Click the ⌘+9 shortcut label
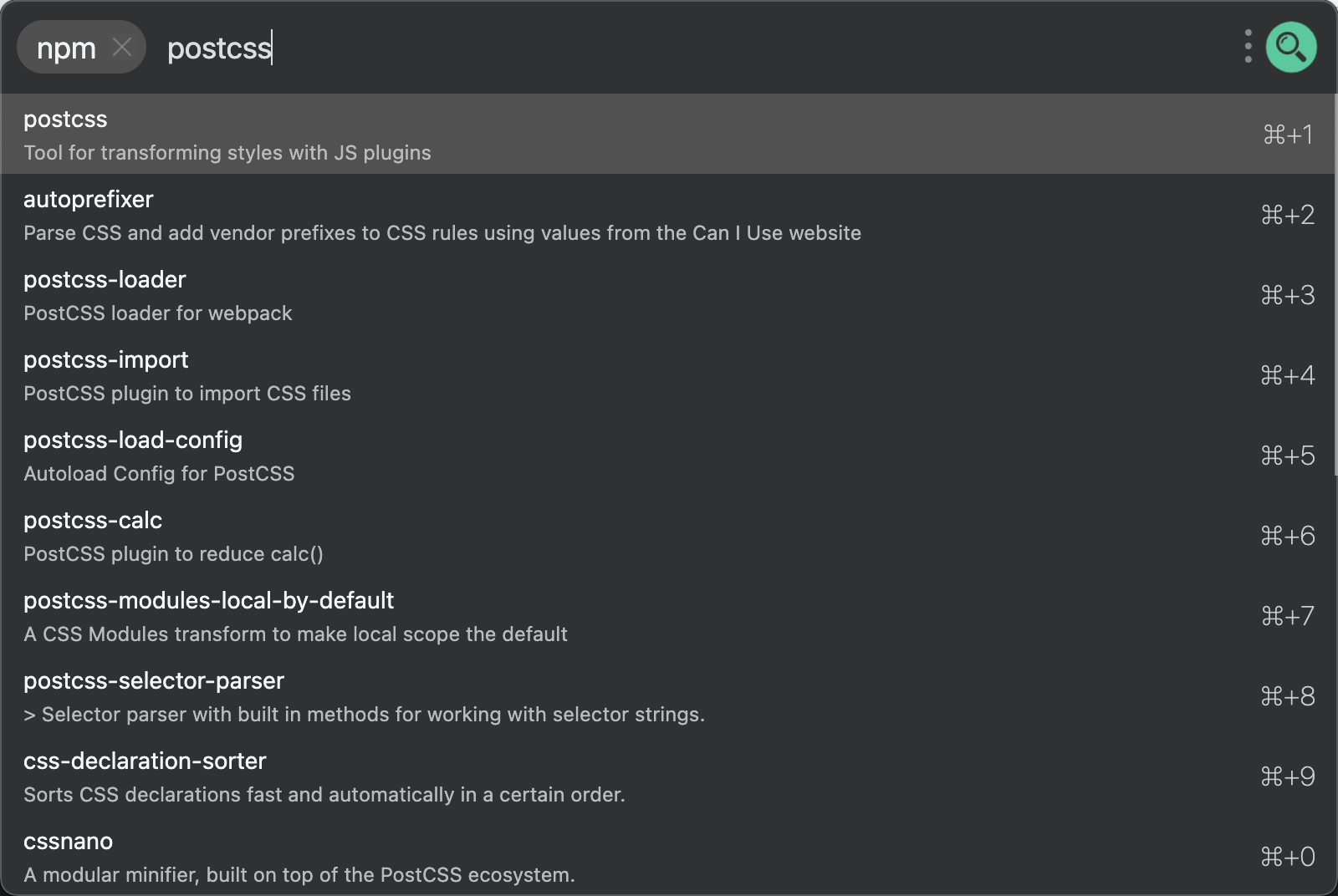This screenshot has height=896, width=1338. point(1287,776)
